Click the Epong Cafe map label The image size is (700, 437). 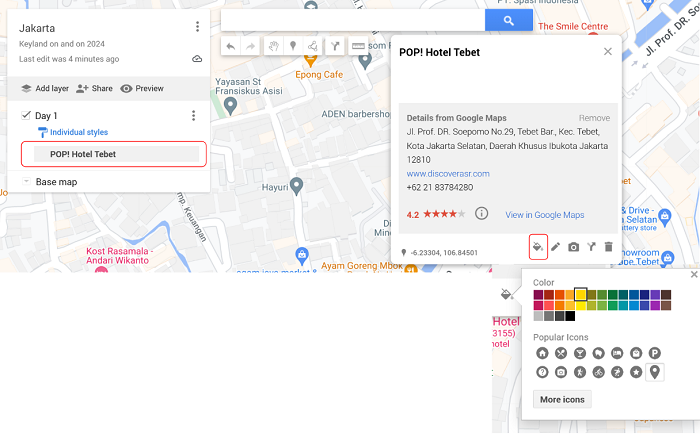pos(319,75)
